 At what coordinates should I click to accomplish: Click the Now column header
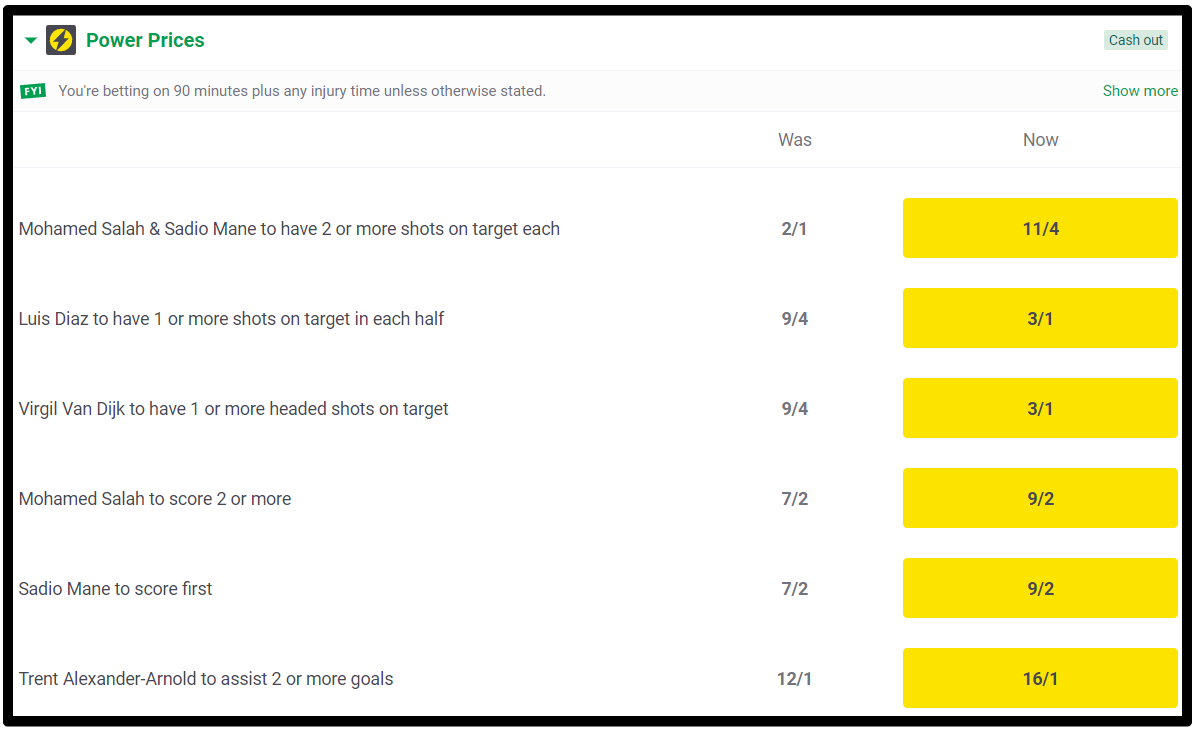pos(1041,140)
